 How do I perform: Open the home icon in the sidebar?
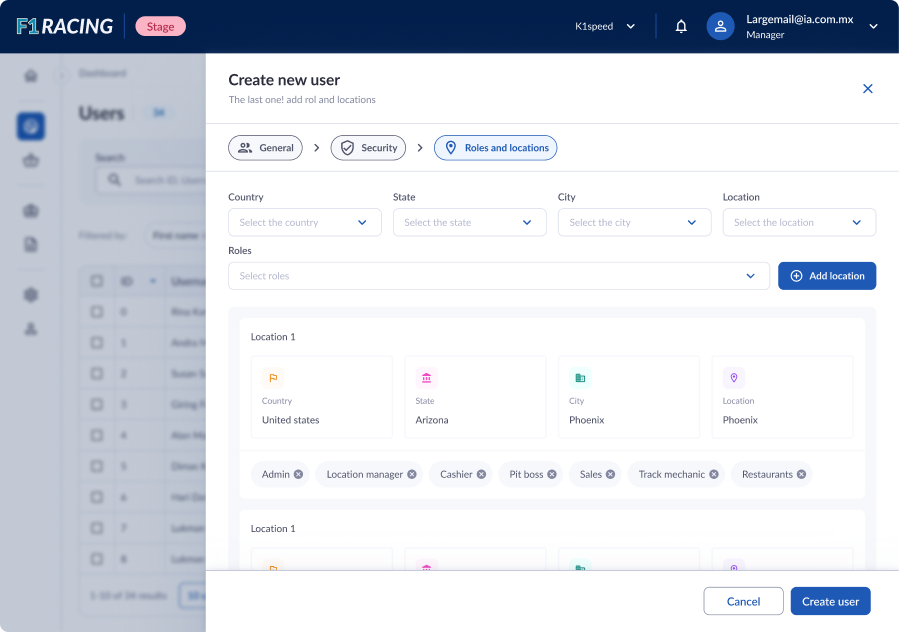[x=31, y=75]
